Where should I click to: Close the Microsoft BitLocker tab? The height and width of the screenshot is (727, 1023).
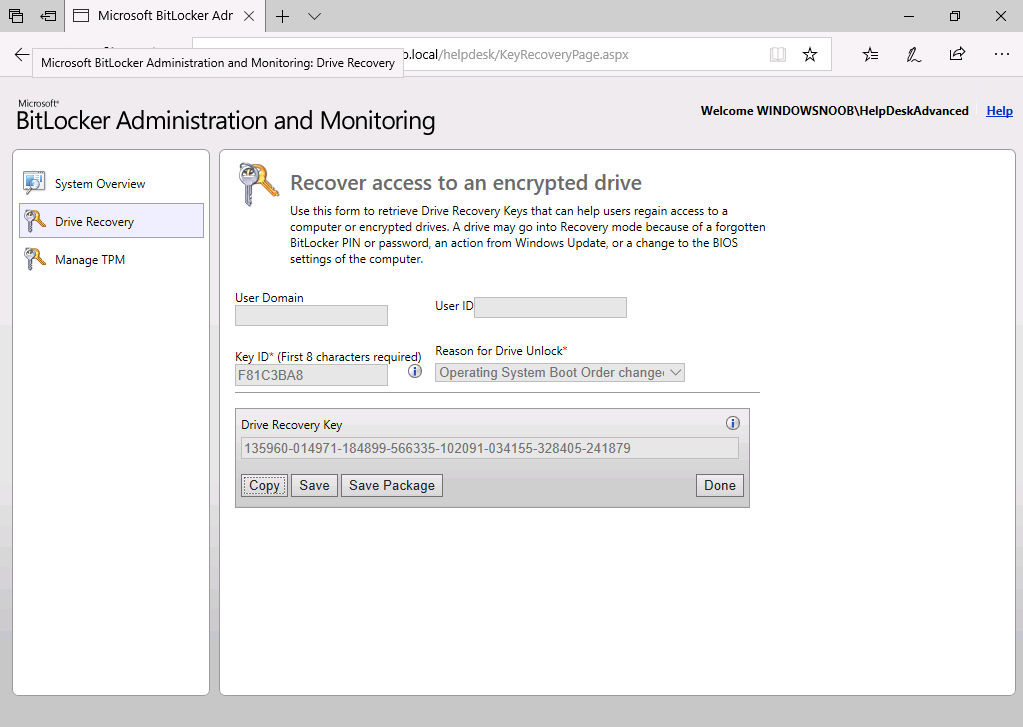(x=249, y=16)
